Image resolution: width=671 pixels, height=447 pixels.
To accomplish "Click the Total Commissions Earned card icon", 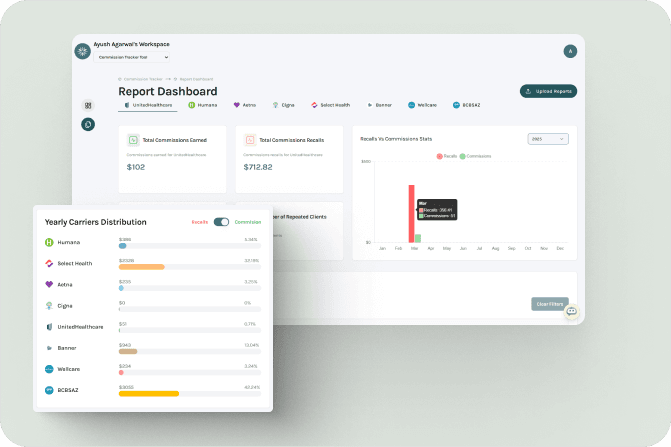I will 133,140.
